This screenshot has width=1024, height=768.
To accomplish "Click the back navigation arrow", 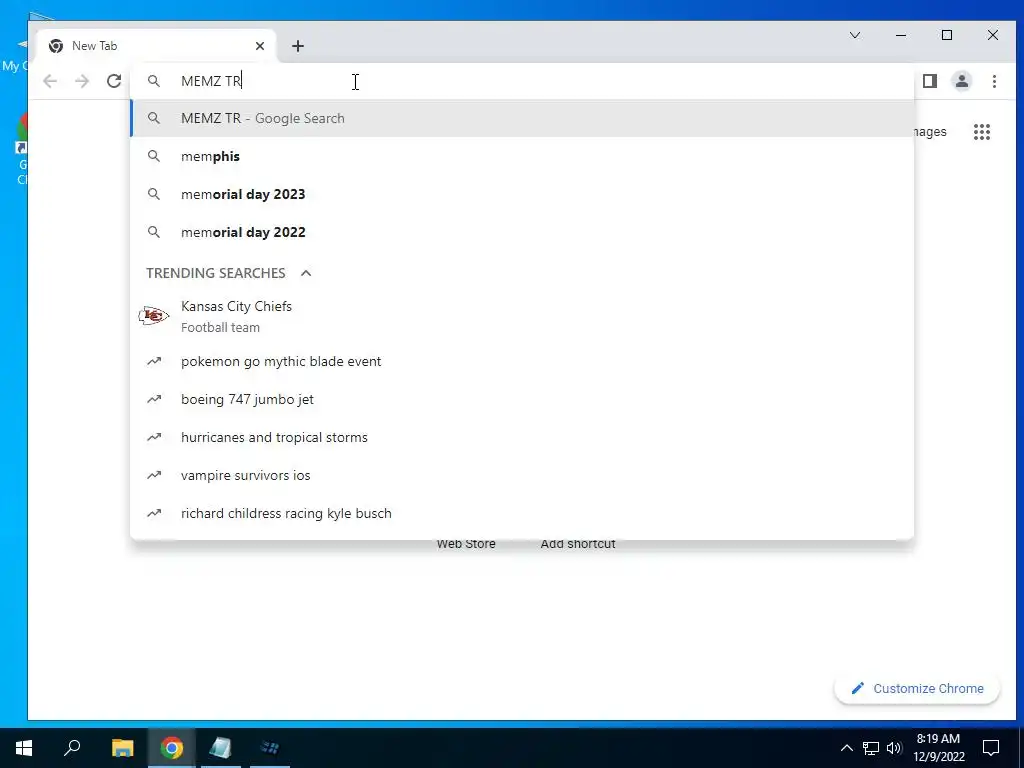I will [x=50, y=81].
